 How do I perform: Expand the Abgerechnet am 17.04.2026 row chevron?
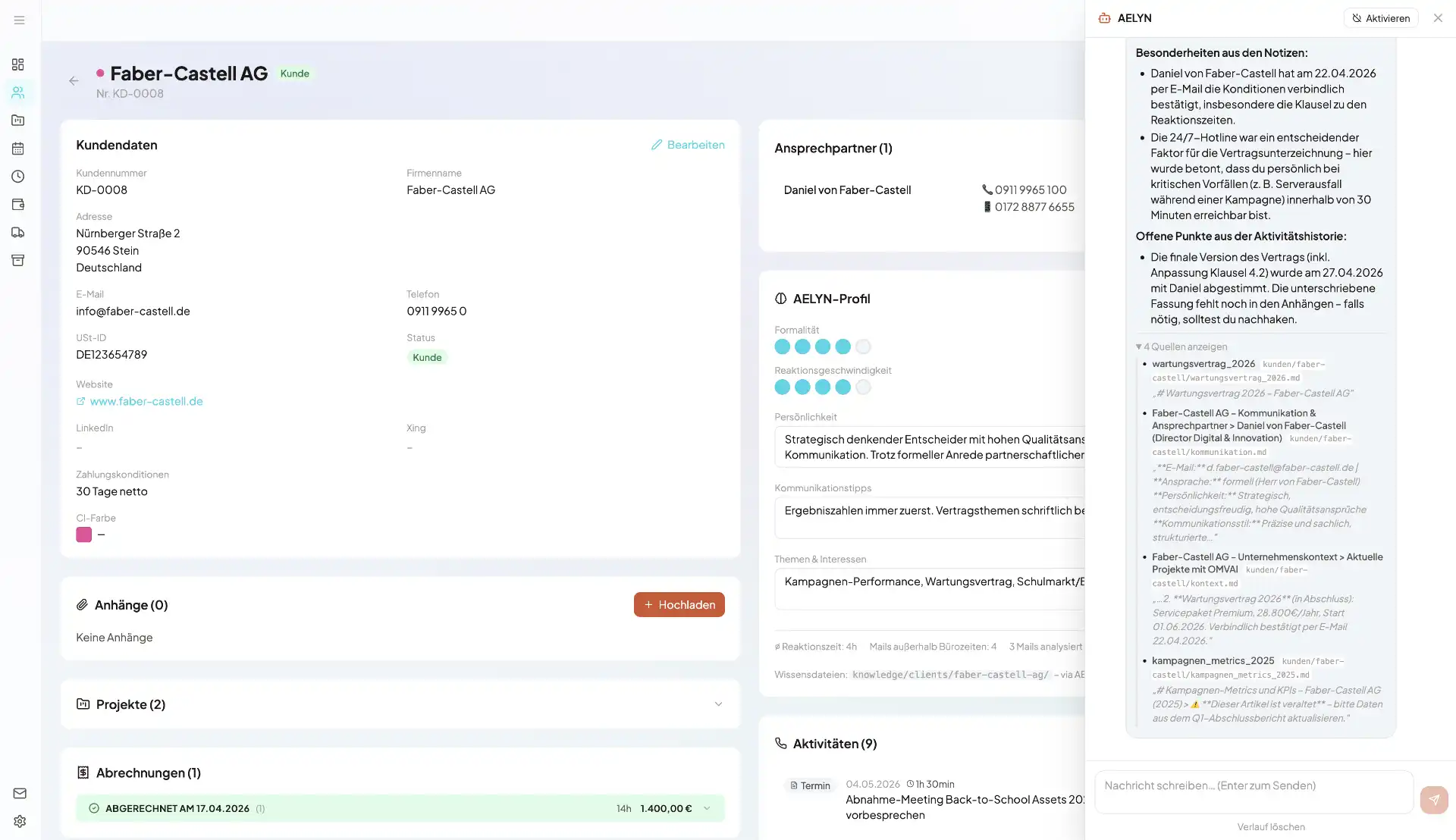[707, 808]
